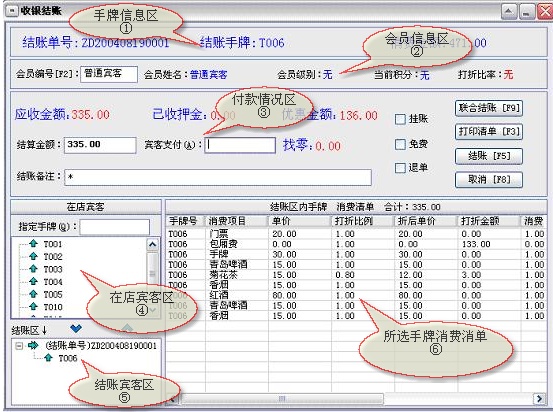Click the T005 arrow icon
Screen dimensions: 553x412
34,293
